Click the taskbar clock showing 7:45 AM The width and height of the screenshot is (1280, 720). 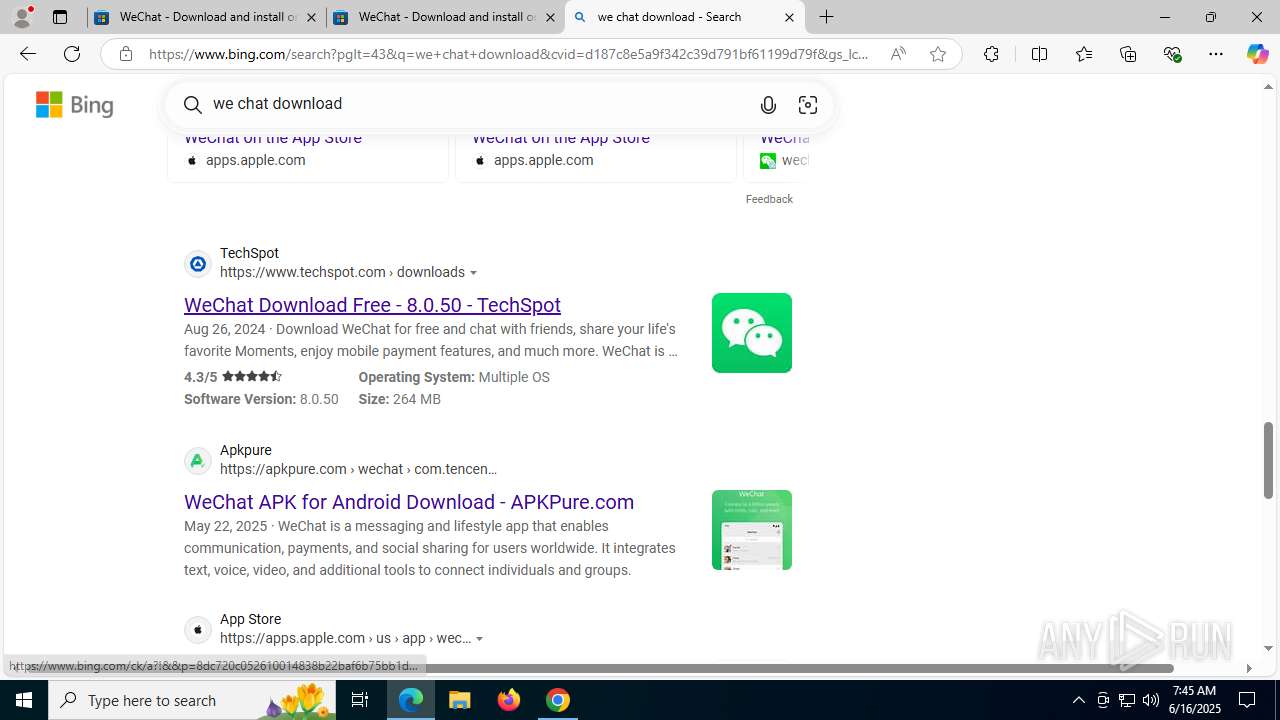pos(1194,700)
